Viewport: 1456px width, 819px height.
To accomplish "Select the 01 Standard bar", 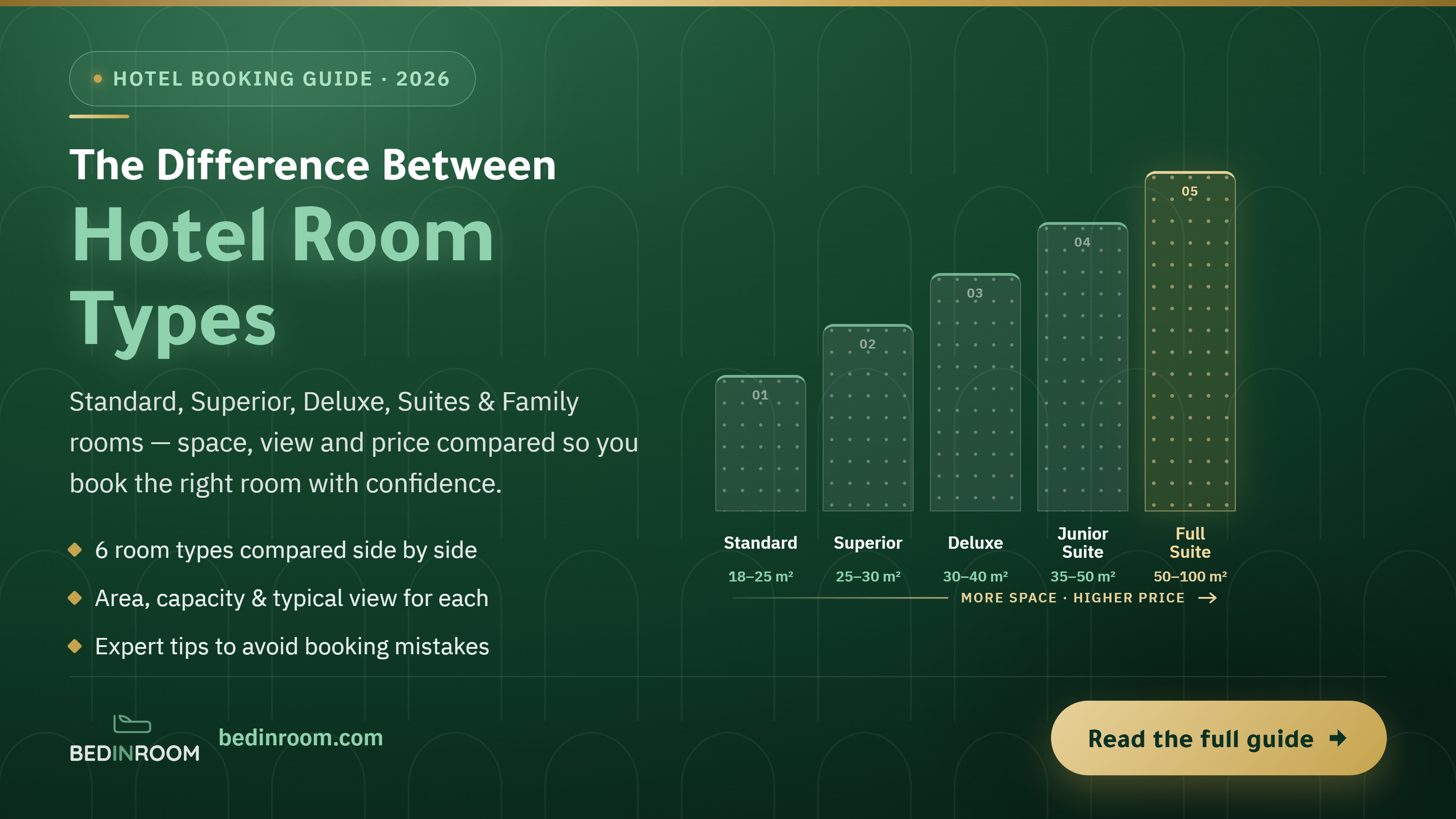I will pyautogui.click(x=760, y=443).
